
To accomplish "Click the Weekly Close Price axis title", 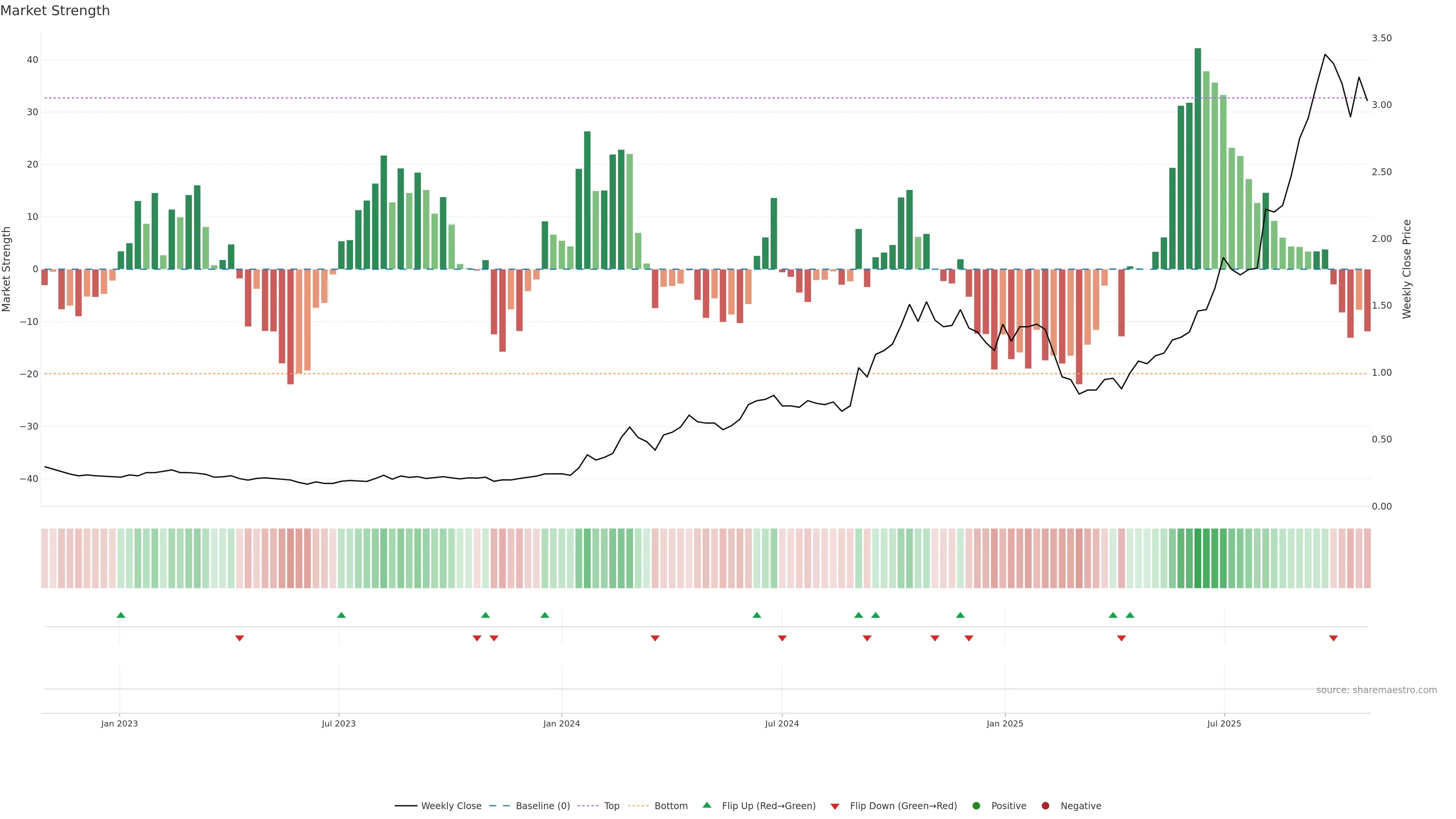I will 1407,269.
